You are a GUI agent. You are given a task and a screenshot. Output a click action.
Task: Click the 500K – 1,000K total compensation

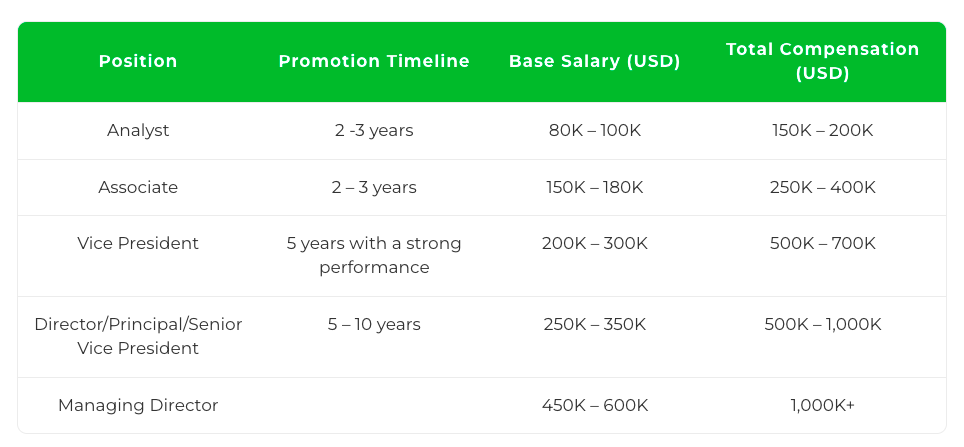(x=823, y=324)
